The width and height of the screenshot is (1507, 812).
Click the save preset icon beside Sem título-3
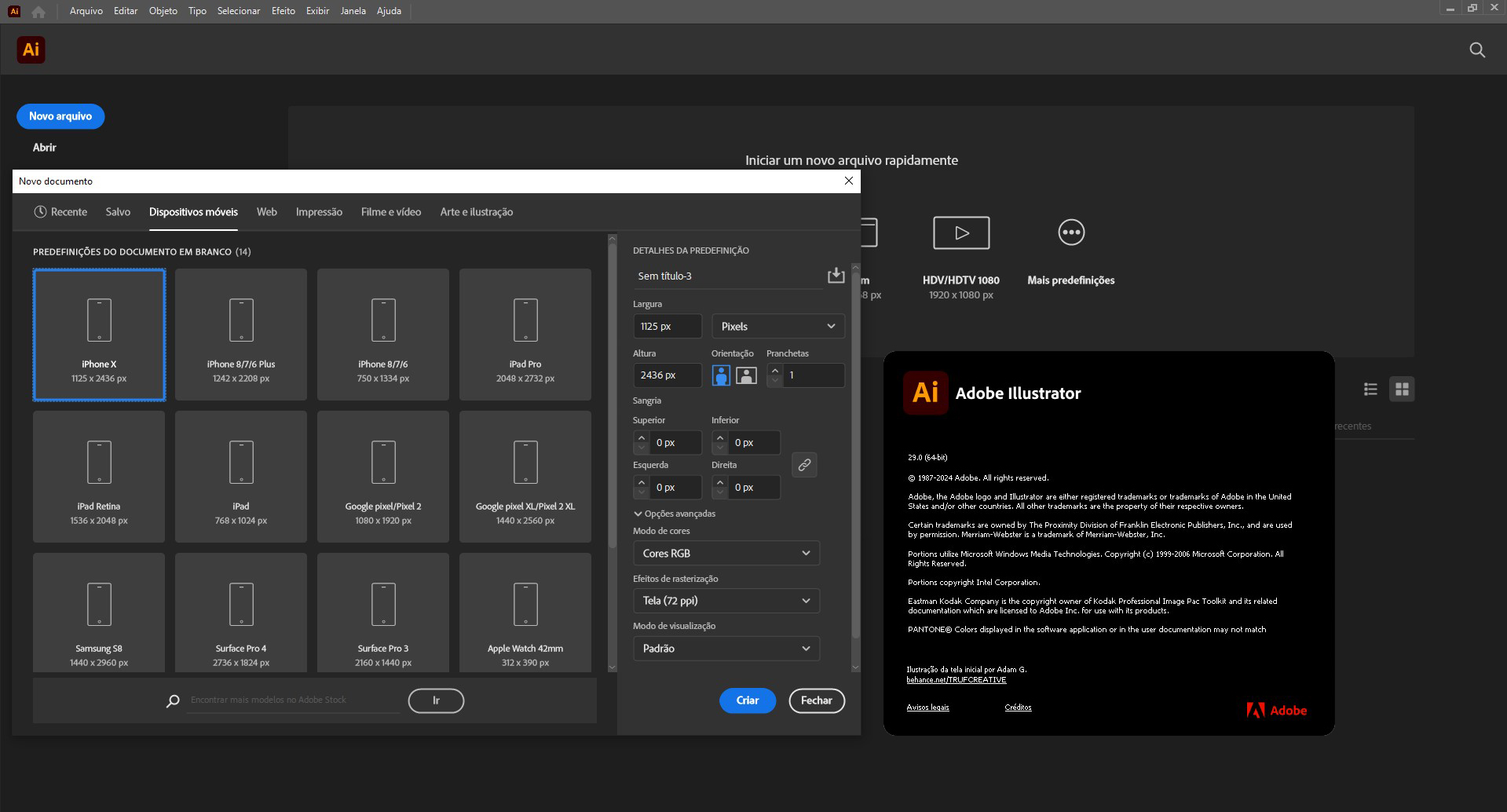pos(836,275)
